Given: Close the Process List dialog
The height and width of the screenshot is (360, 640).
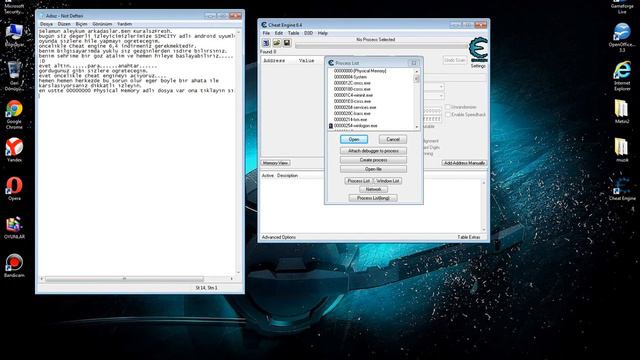Looking at the screenshot, I should point(414,63).
